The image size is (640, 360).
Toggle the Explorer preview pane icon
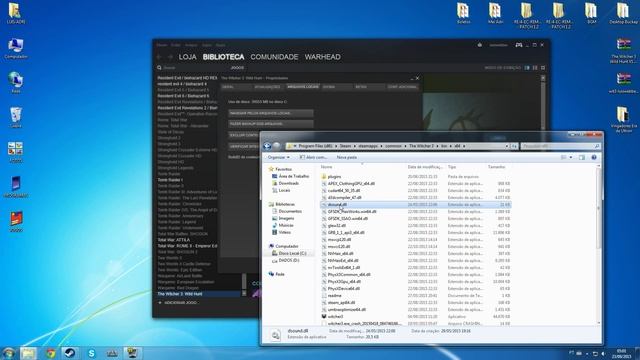(x=582, y=157)
